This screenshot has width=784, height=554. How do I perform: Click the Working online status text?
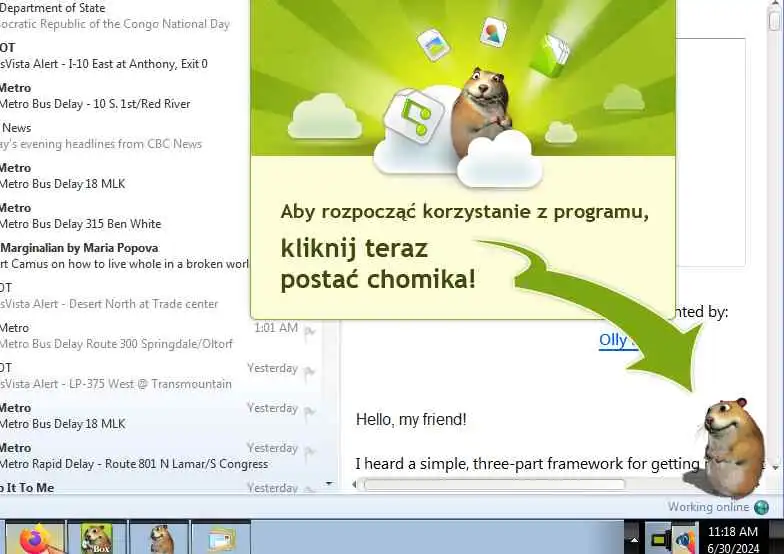(x=708, y=507)
